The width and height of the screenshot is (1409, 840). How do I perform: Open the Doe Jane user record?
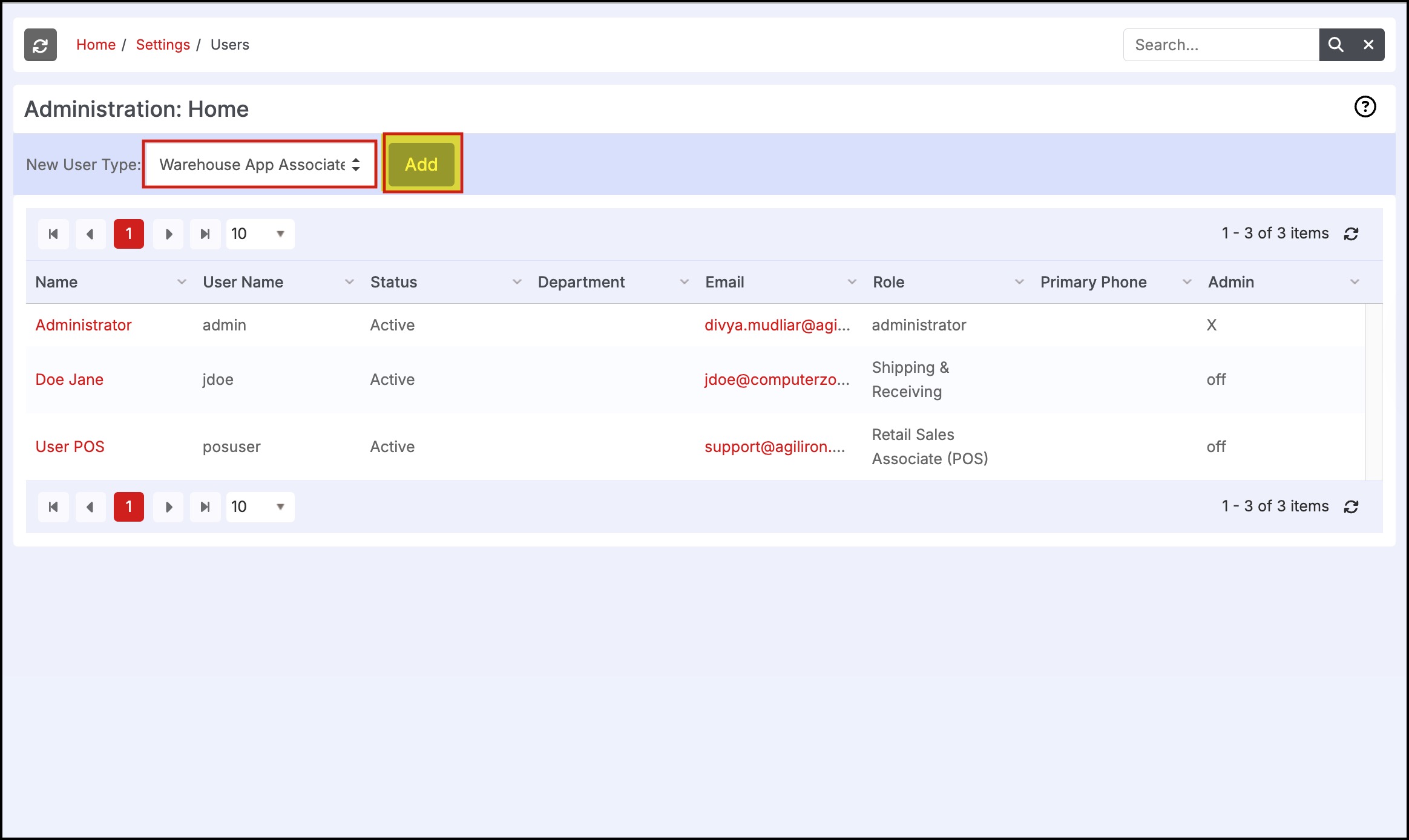(70, 380)
